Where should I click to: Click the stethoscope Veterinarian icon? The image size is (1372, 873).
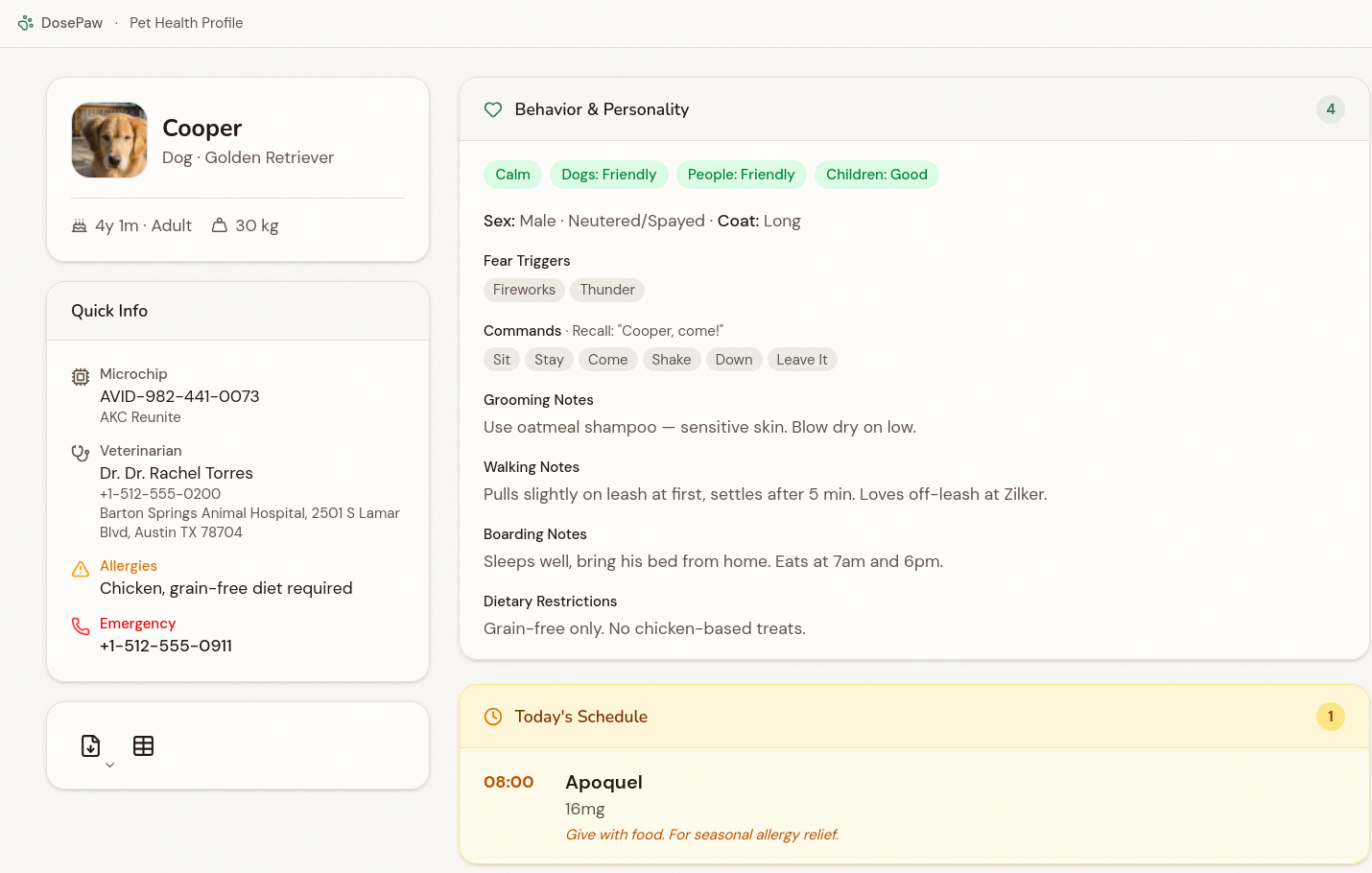click(x=81, y=453)
